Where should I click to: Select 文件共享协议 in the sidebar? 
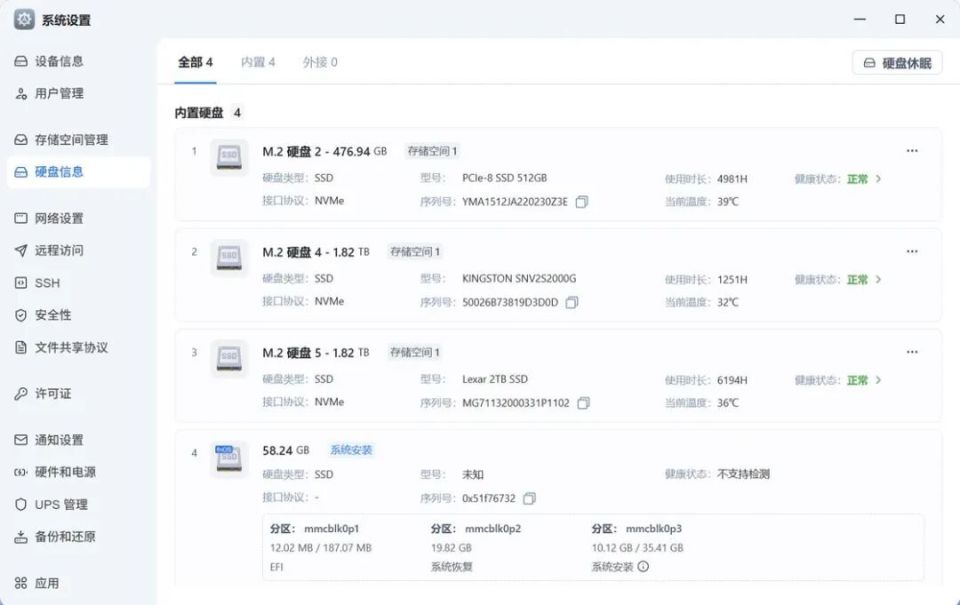(x=70, y=347)
